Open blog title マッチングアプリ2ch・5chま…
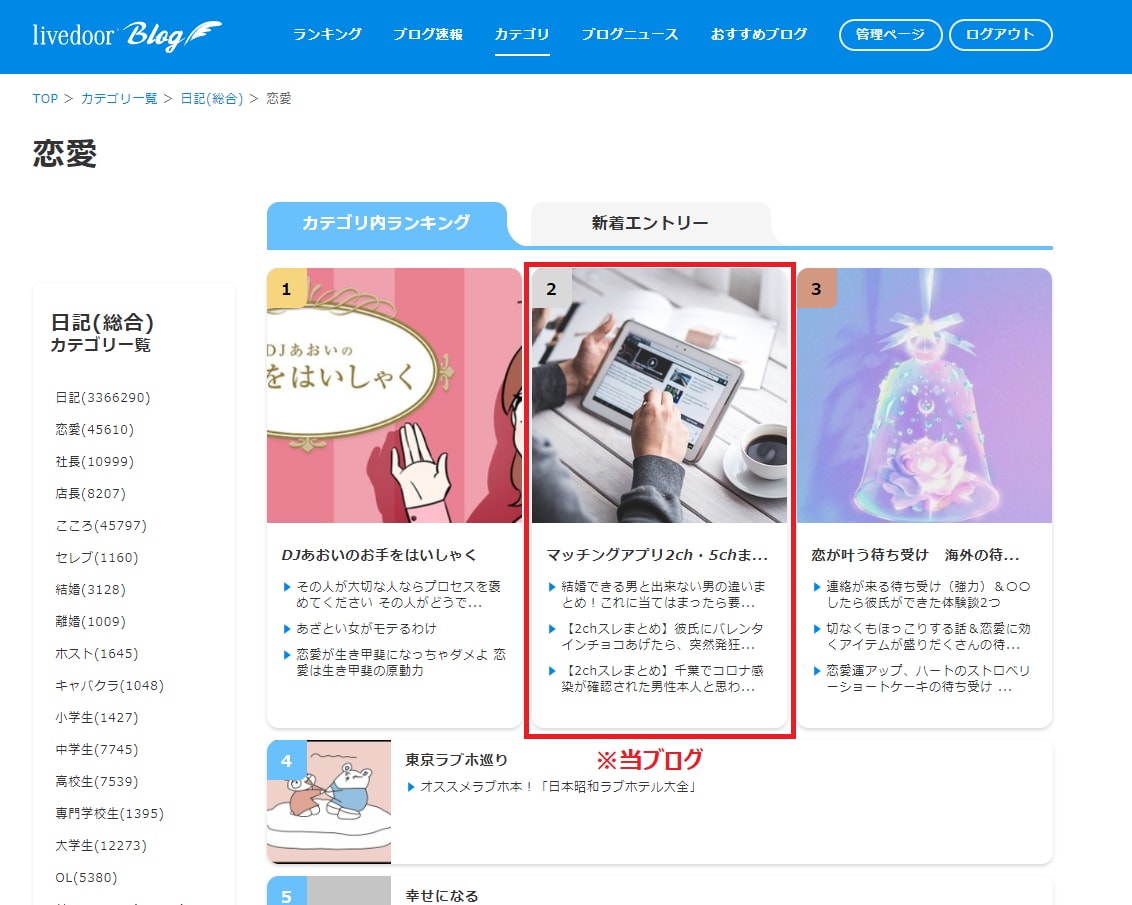 click(657, 555)
